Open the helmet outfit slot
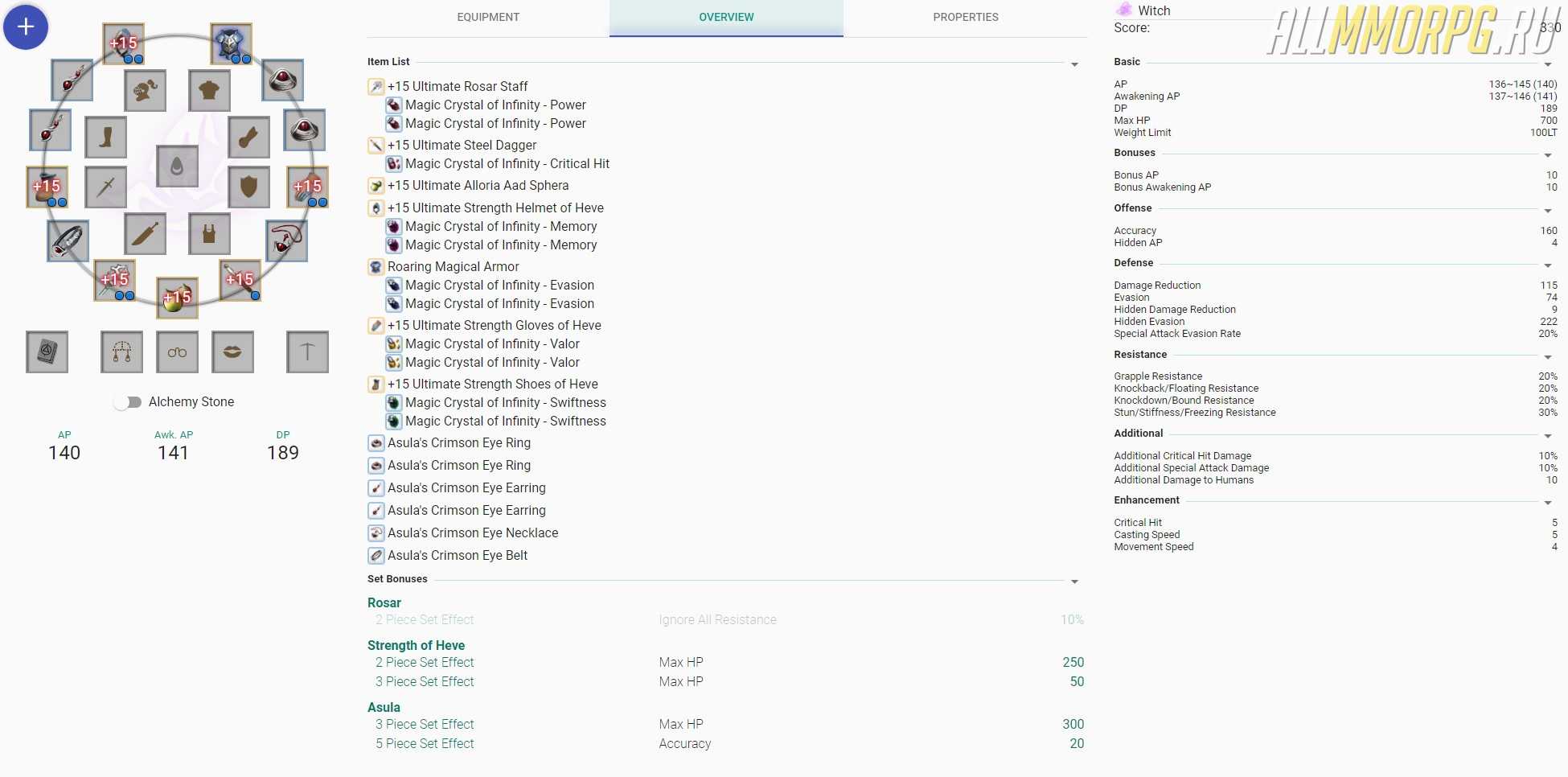The image size is (1568, 777). (x=146, y=90)
